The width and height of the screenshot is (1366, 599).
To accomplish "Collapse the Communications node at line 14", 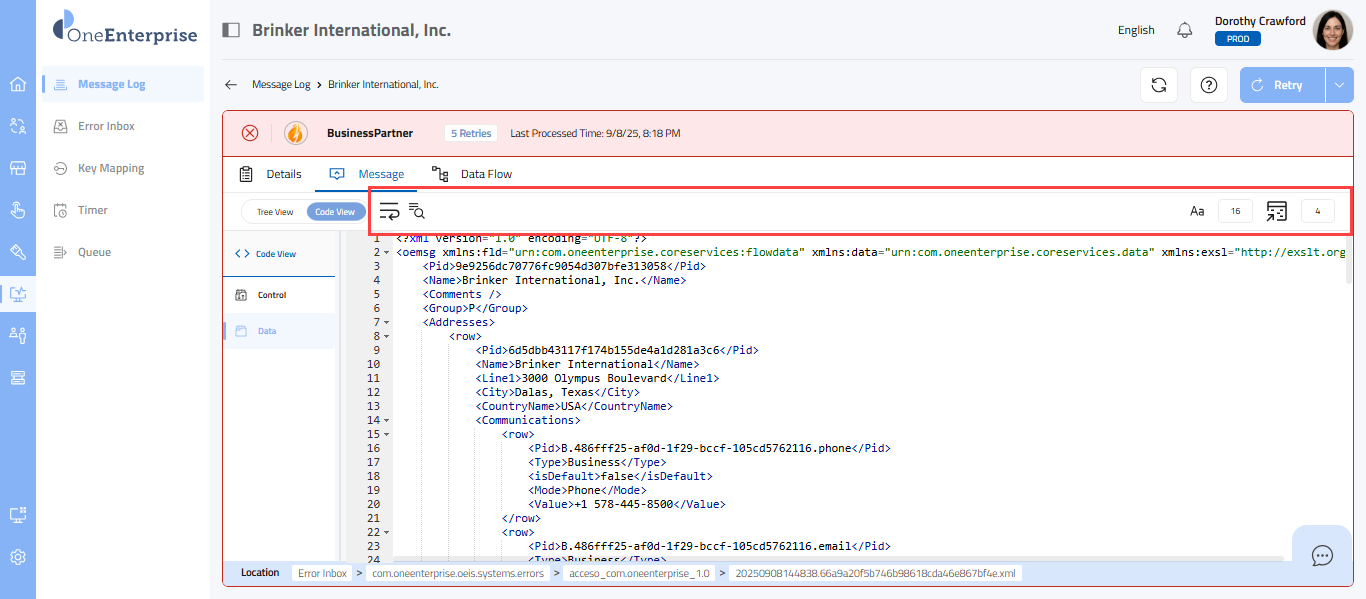I will tap(387, 421).
